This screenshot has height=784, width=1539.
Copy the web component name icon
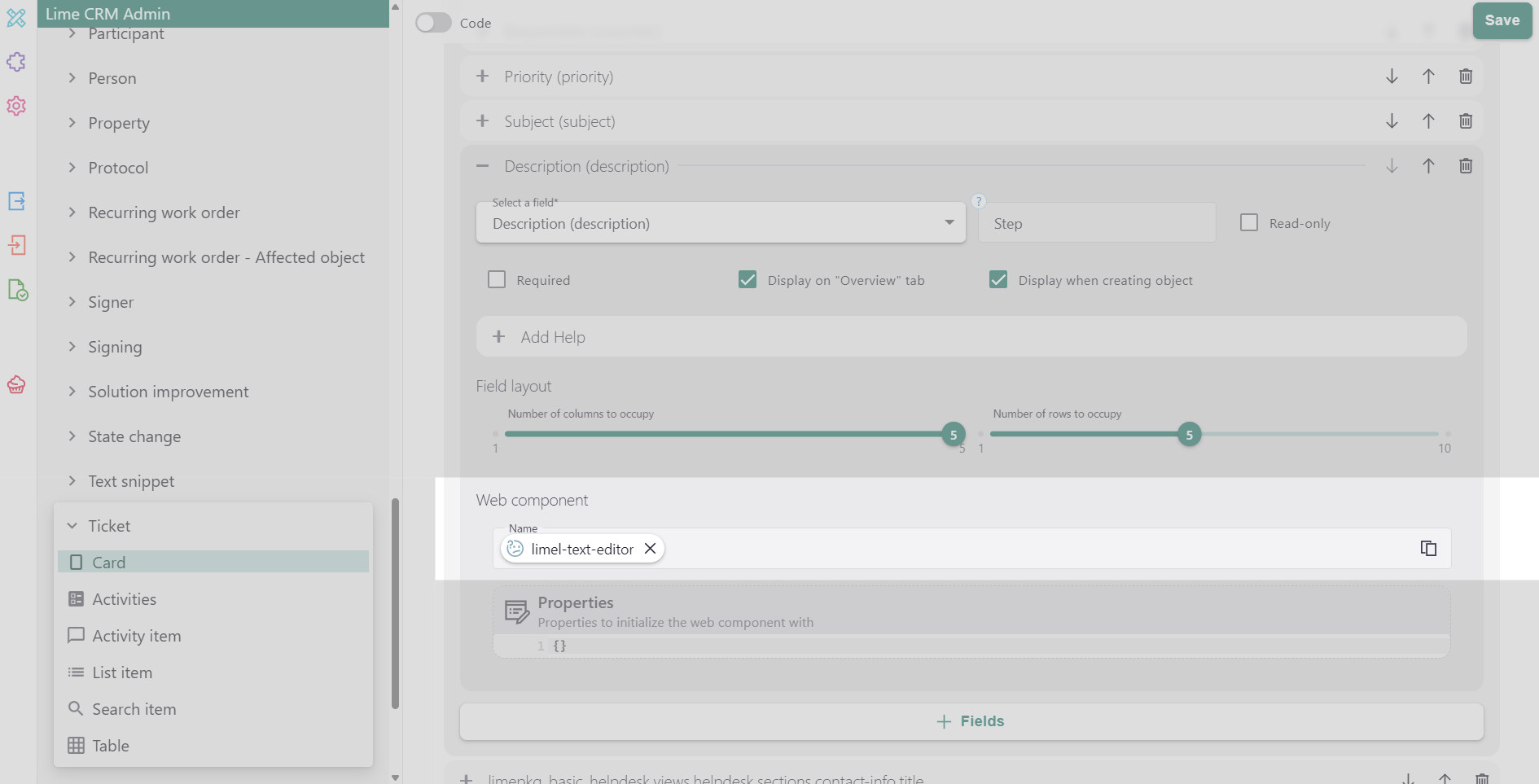pyautogui.click(x=1428, y=549)
